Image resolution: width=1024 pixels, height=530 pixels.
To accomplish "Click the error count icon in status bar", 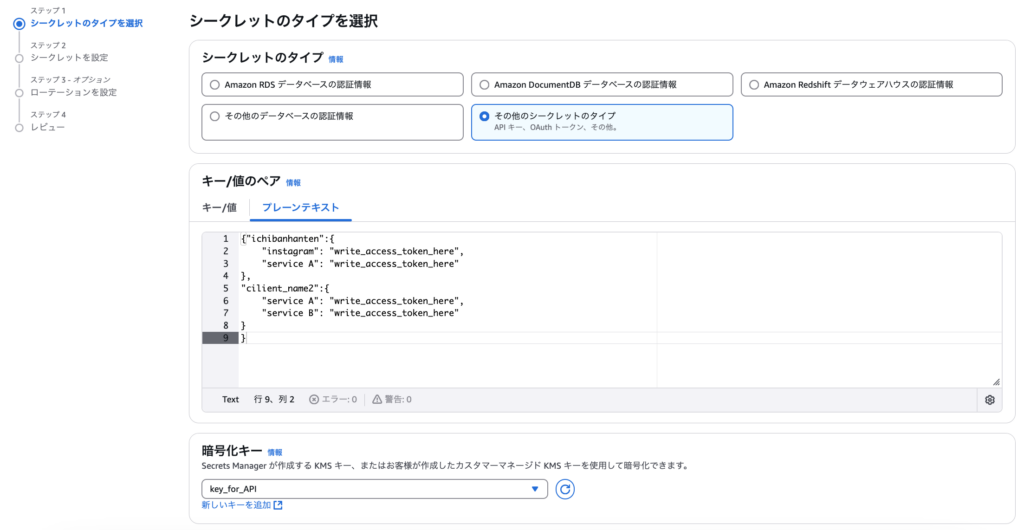I will point(313,399).
